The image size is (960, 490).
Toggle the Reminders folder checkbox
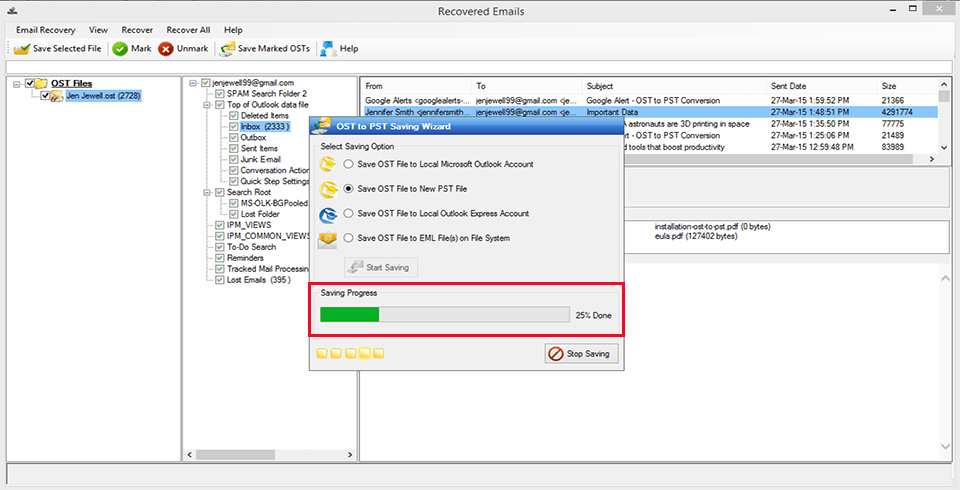tap(219, 258)
